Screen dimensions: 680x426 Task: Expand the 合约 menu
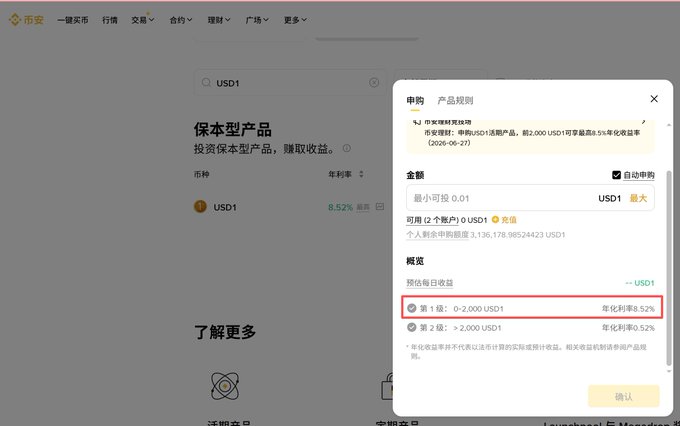pos(181,20)
